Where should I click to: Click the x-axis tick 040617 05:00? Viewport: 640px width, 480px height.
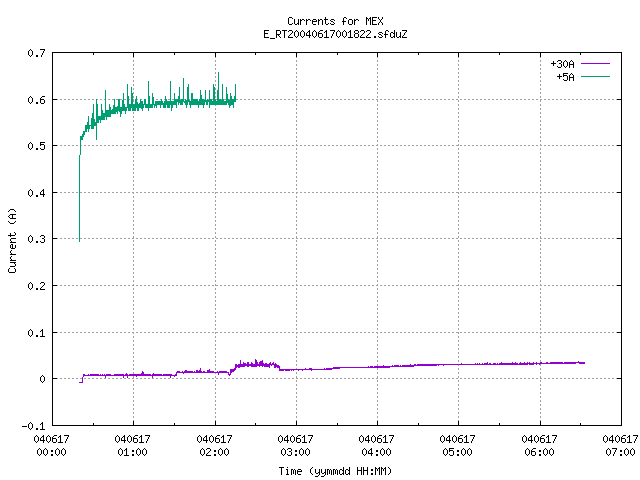pyautogui.click(x=458, y=446)
